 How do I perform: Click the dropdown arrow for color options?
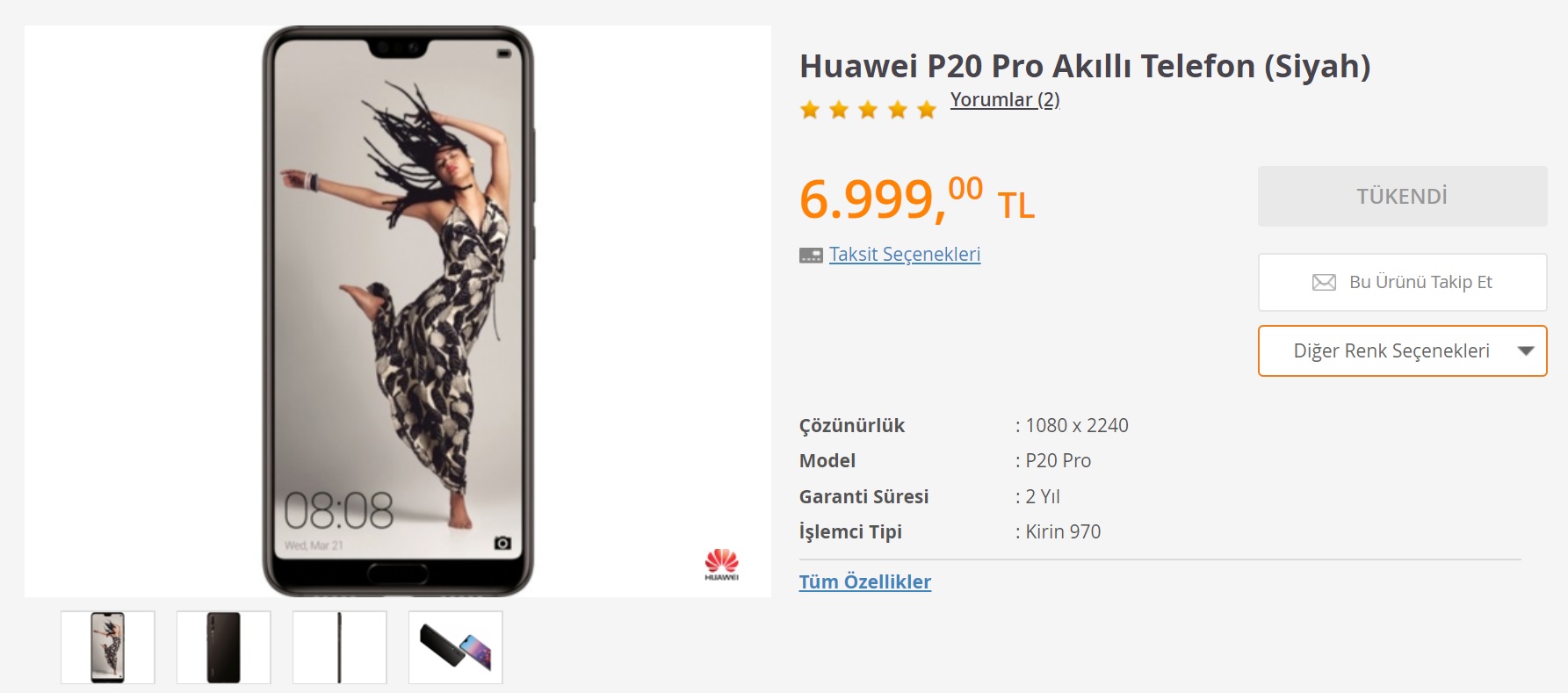[x=1526, y=351]
